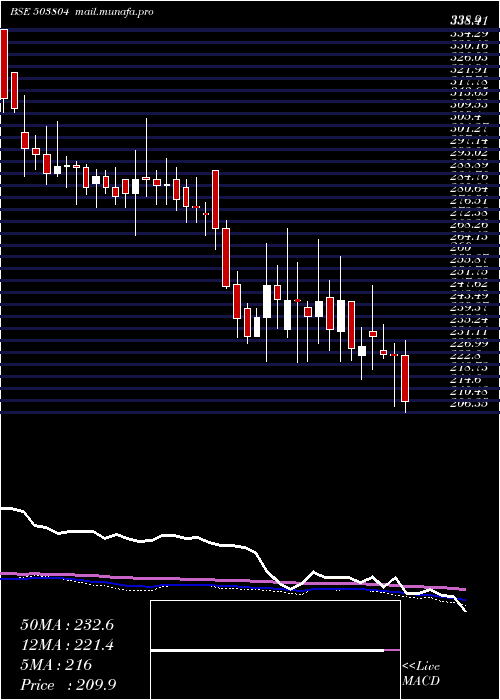Screen dimensions: 500x700
Task: Click the 206.35 price axis label
Action: click(x=468, y=404)
